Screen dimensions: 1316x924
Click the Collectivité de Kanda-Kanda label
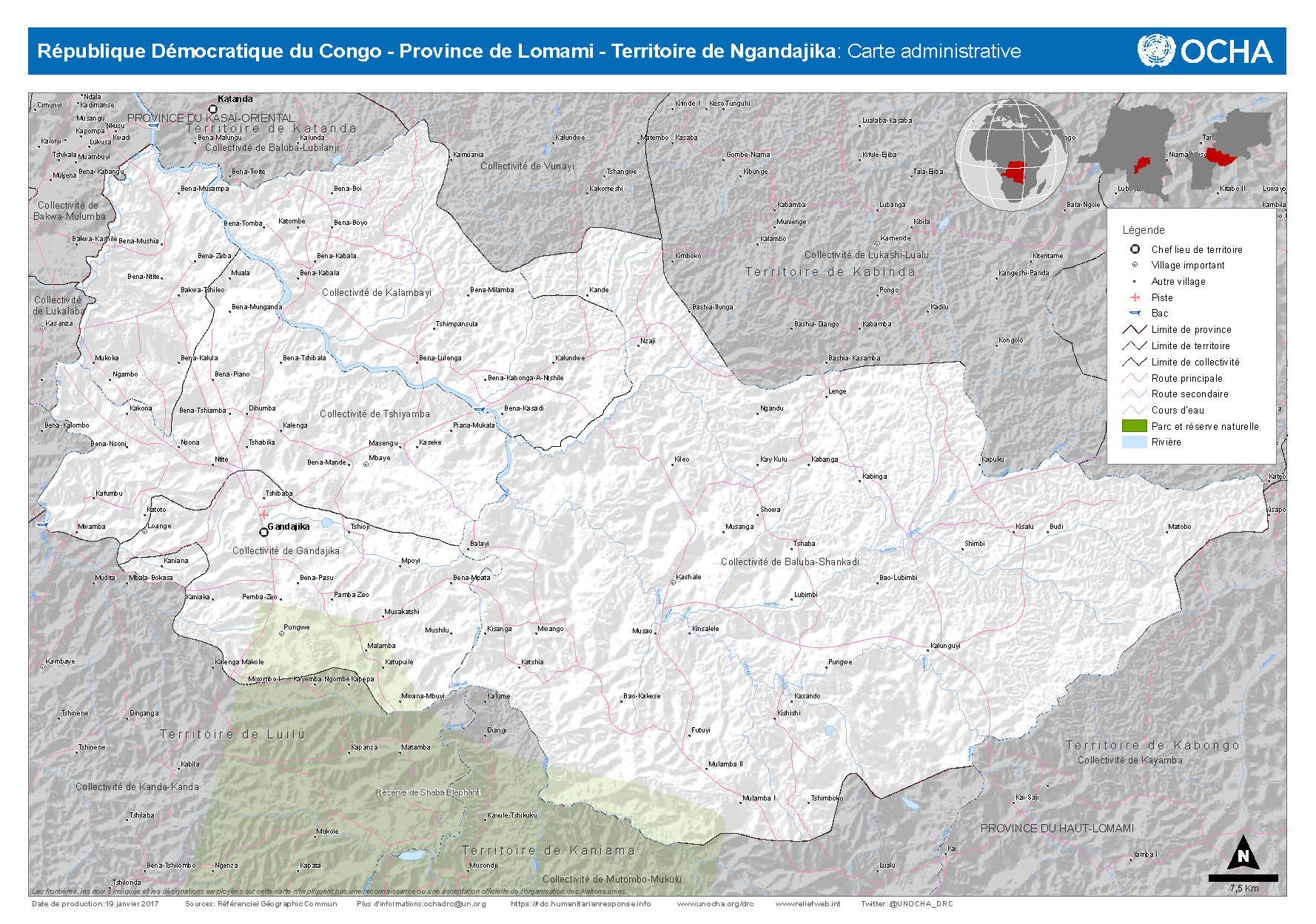pyautogui.click(x=137, y=786)
